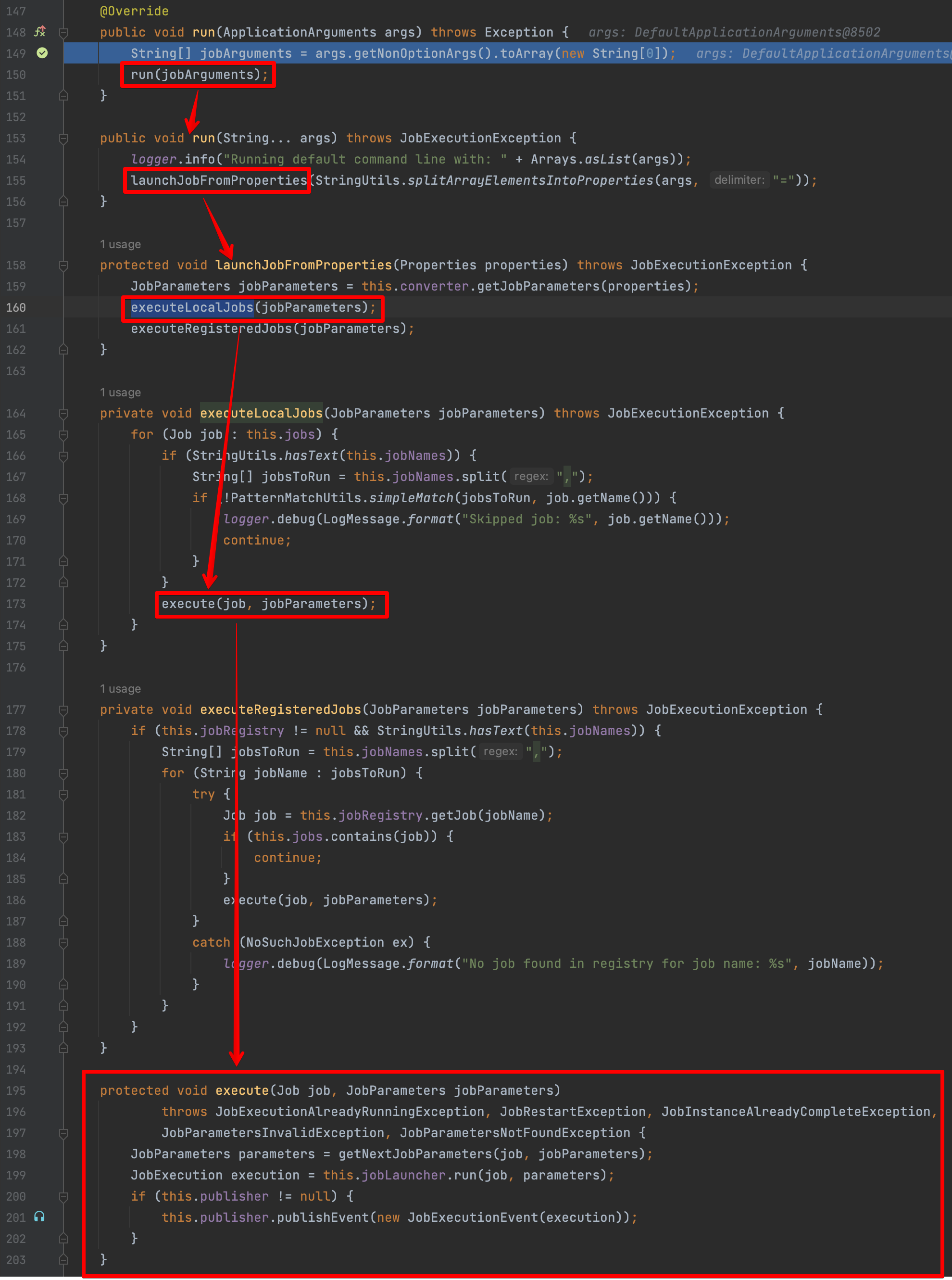The image size is (952, 1280).
Task: Click line number 173 in the gutter
Action: click(x=15, y=604)
